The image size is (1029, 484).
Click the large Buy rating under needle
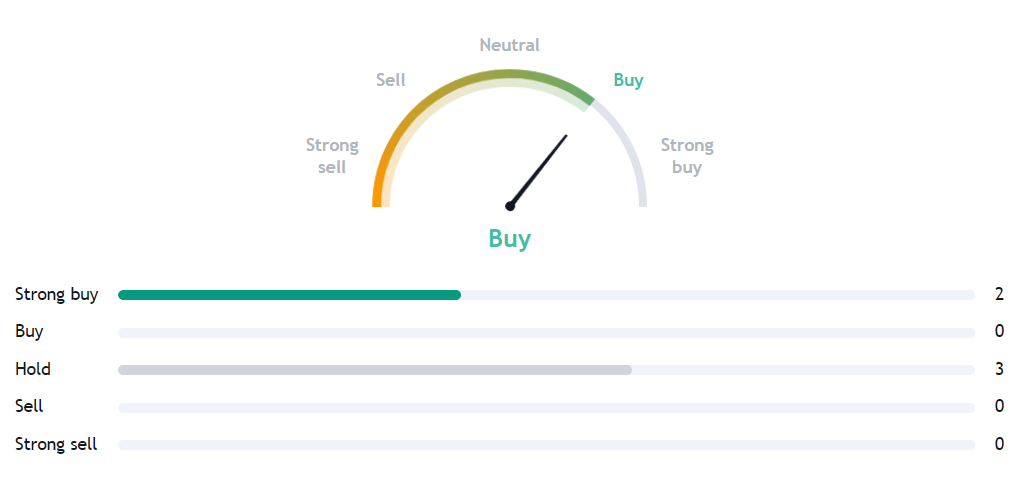pyautogui.click(x=510, y=239)
